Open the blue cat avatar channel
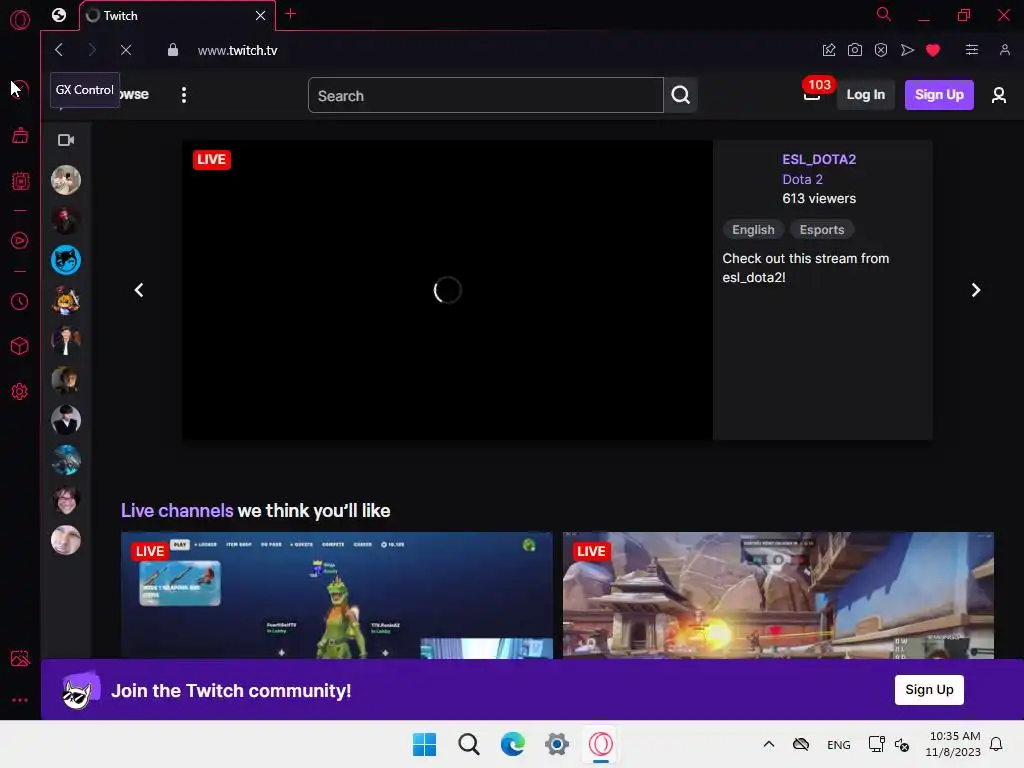 coord(66,260)
